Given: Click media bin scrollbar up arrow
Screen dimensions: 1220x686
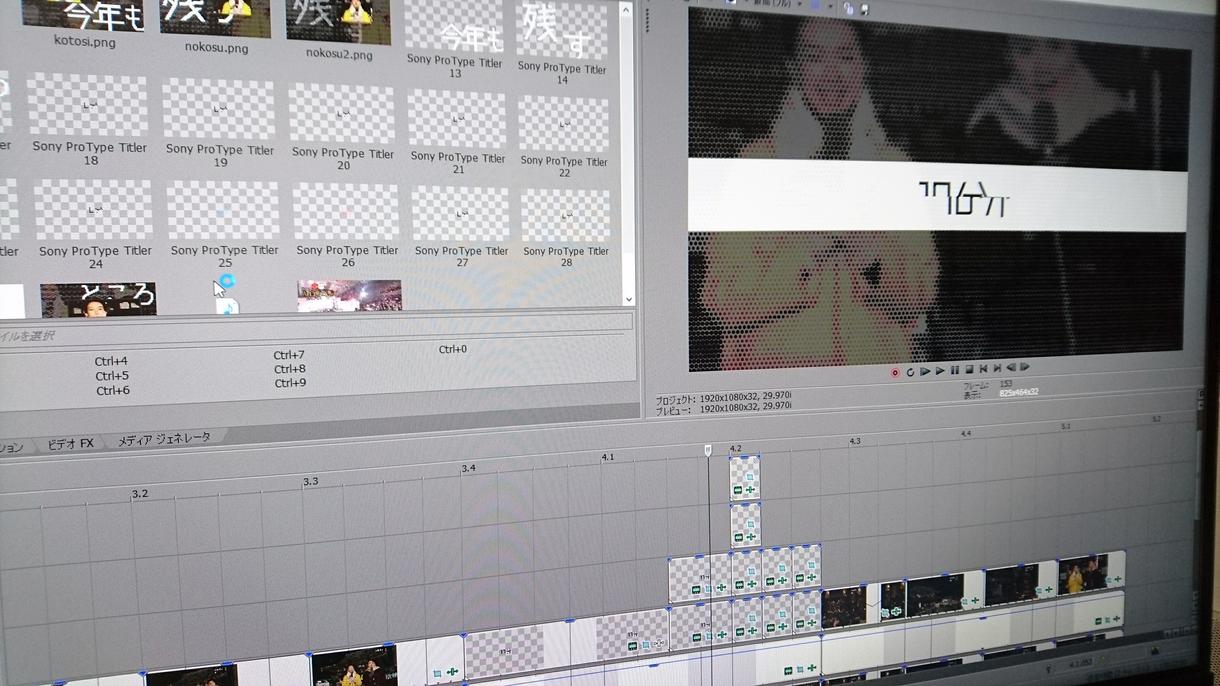Looking at the screenshot, I should (625, 10).
